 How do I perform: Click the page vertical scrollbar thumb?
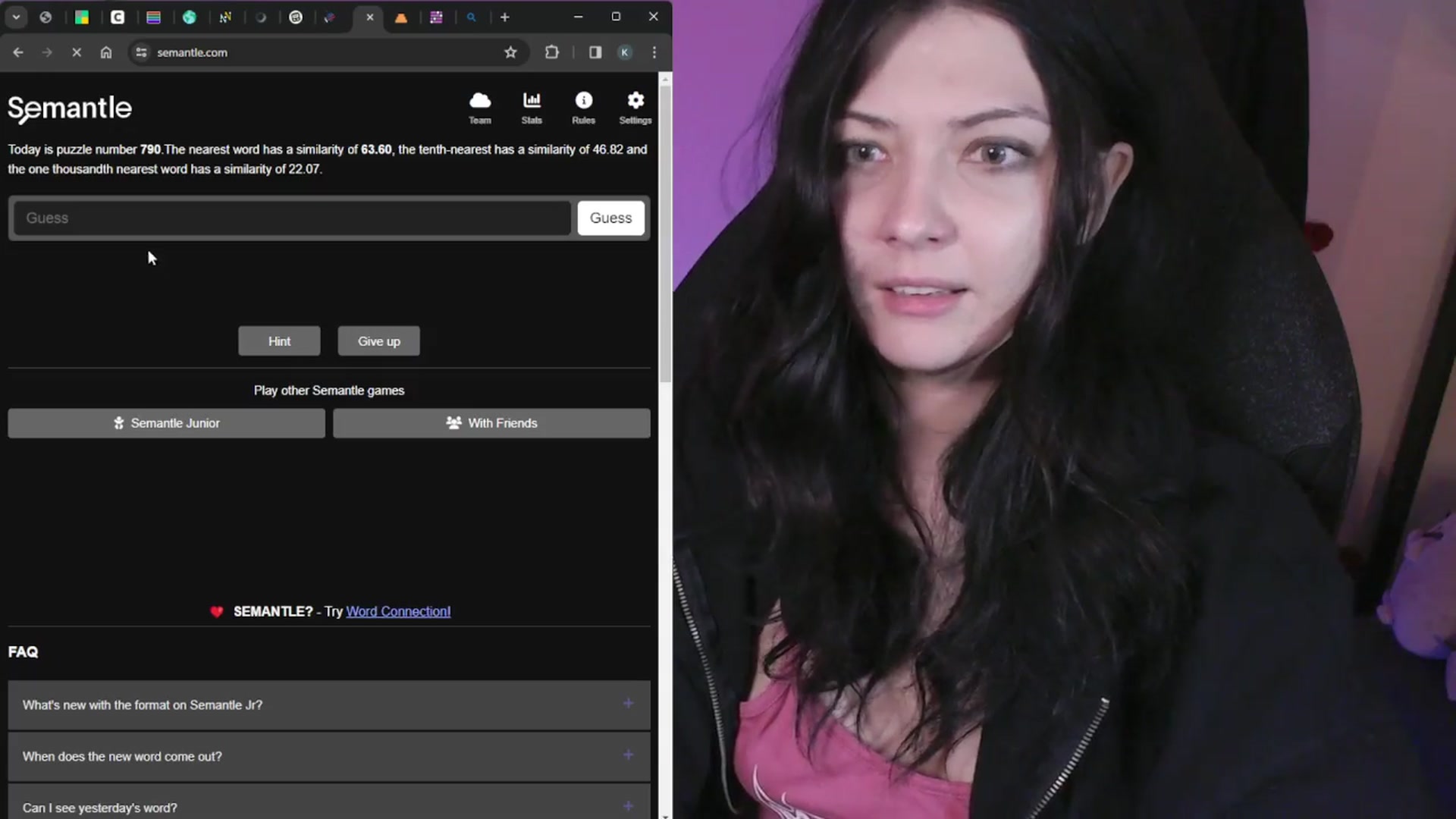click(665, 234)
